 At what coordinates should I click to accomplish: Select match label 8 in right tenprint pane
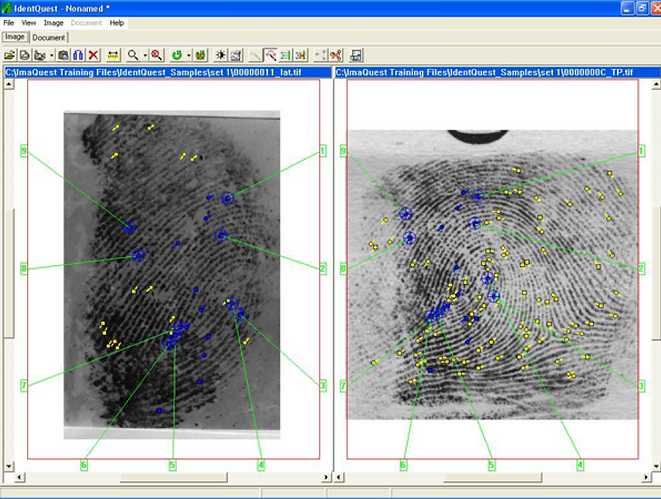(343, 268)
